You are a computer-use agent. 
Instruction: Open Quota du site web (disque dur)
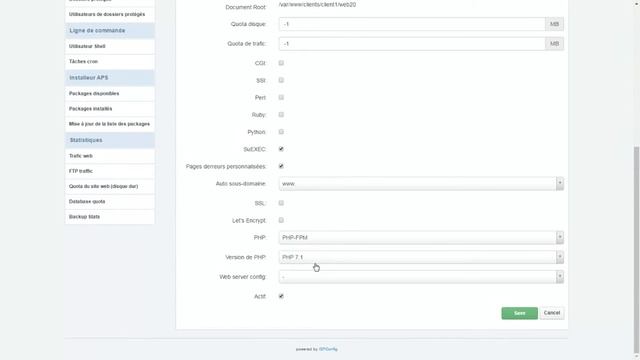tap(110, 187)
